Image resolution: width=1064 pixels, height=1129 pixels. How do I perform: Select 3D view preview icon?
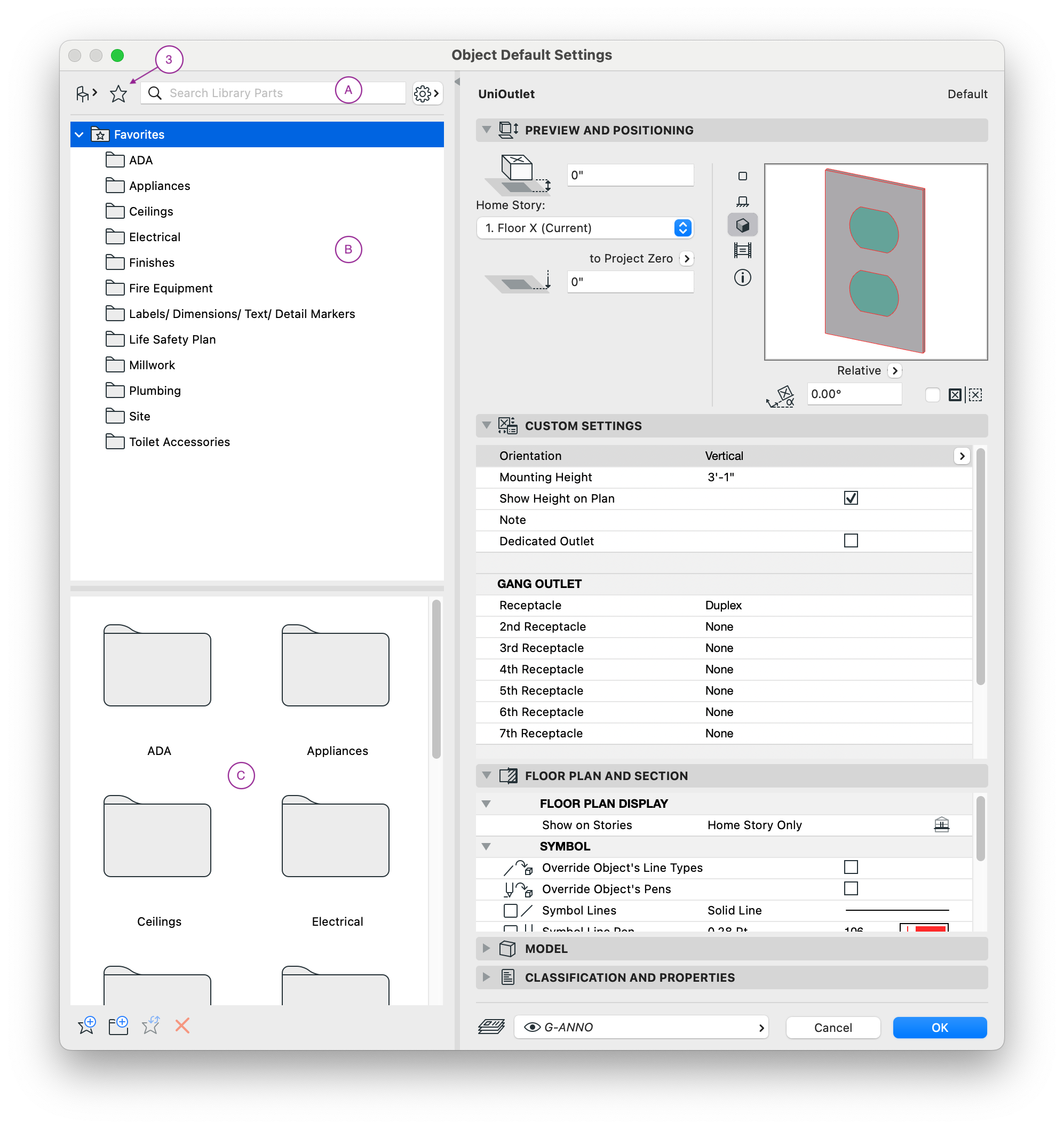point(742,226)
